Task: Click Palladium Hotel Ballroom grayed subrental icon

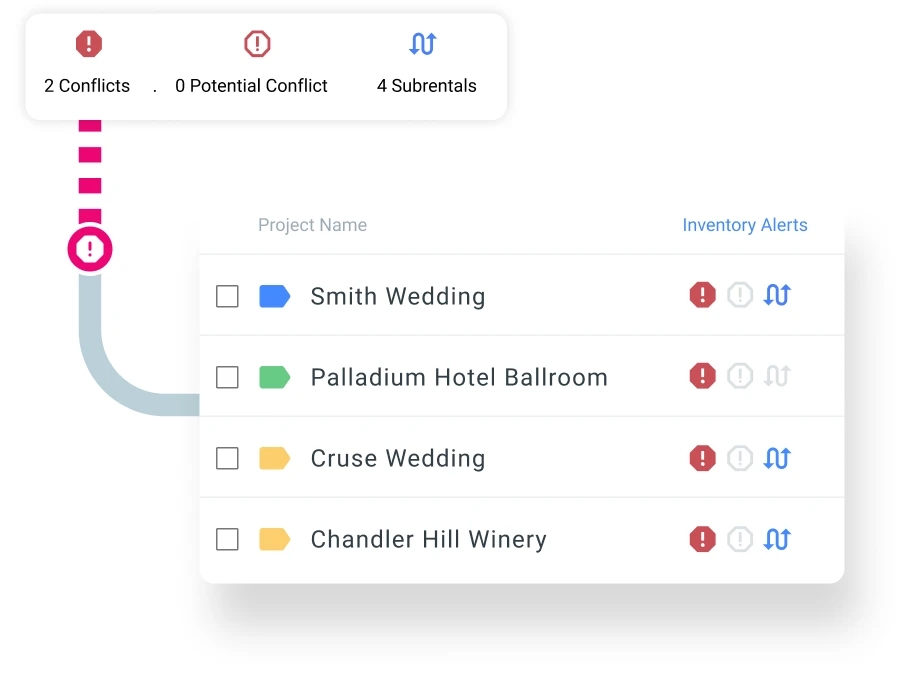Action: click(x=777, y=376)
